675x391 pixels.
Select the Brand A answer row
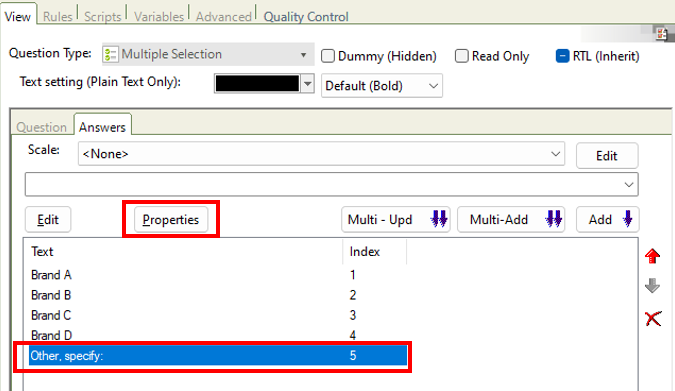tap(218, 275)
